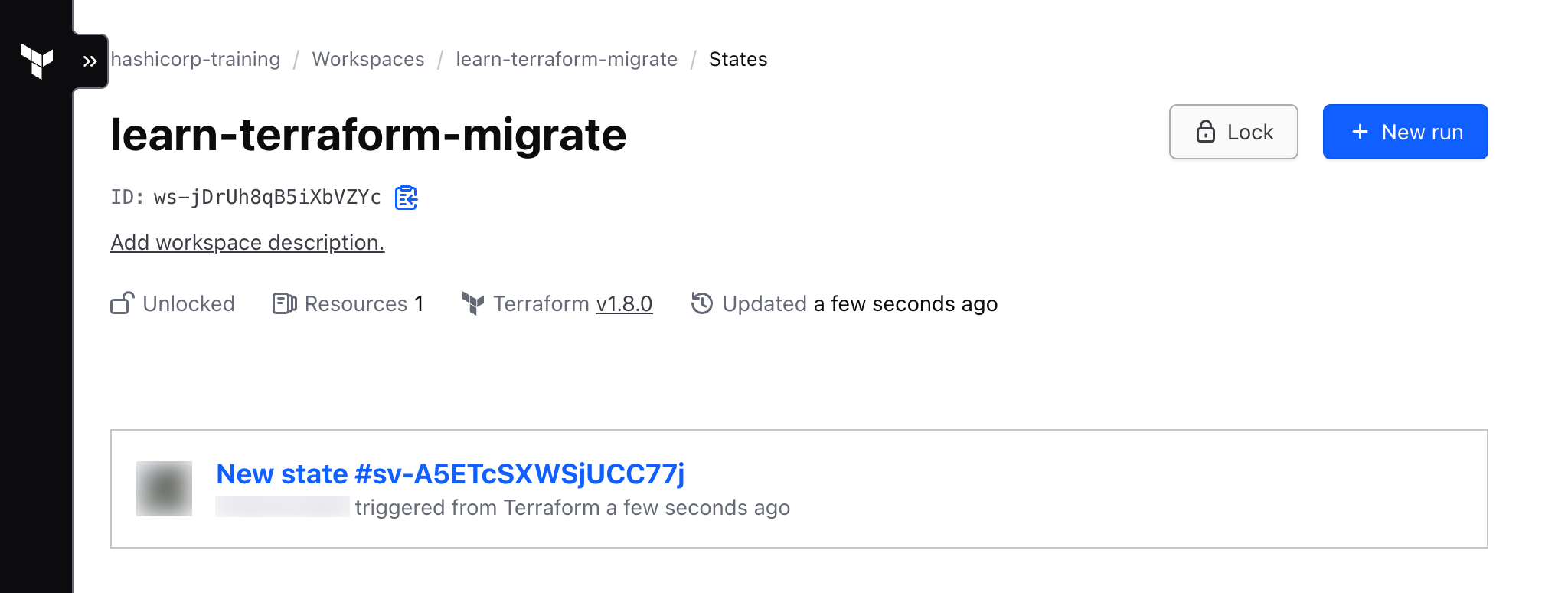The height and width of the screenshot is (593, 1568).
Task: Click the Terraform logo in sidebar
Action: 37,61
